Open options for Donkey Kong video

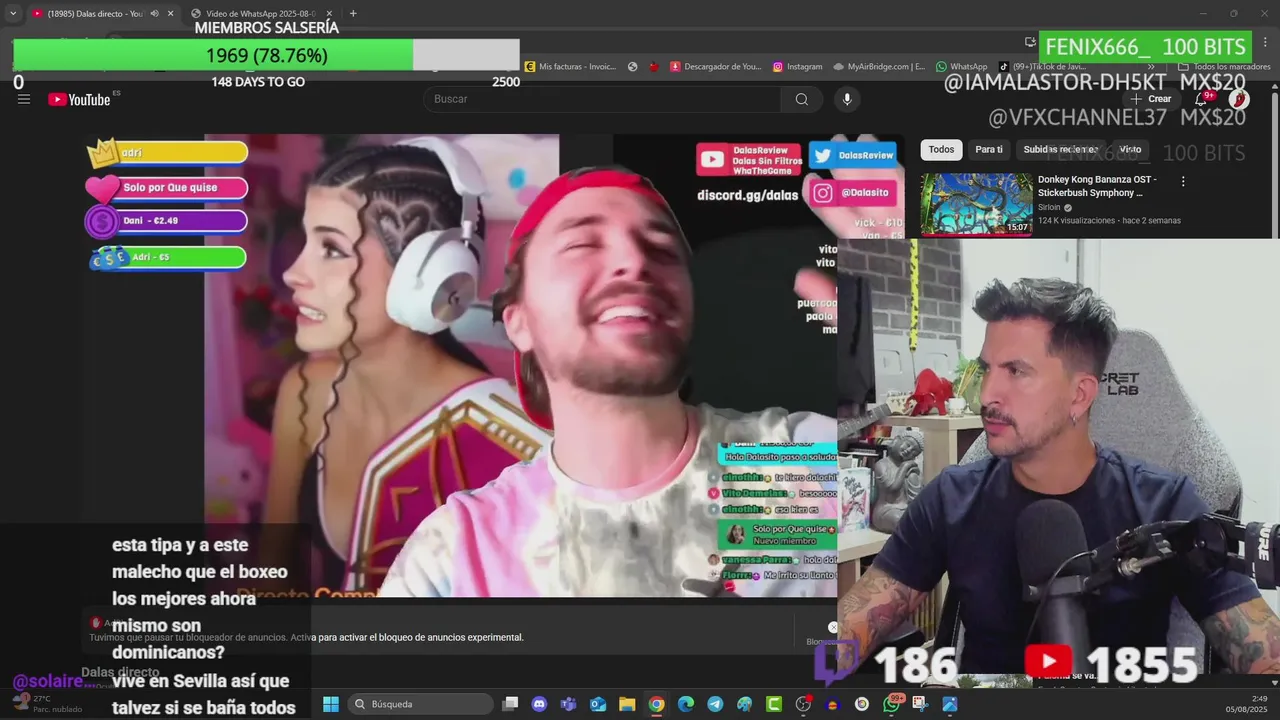[x=1183, y=182]
